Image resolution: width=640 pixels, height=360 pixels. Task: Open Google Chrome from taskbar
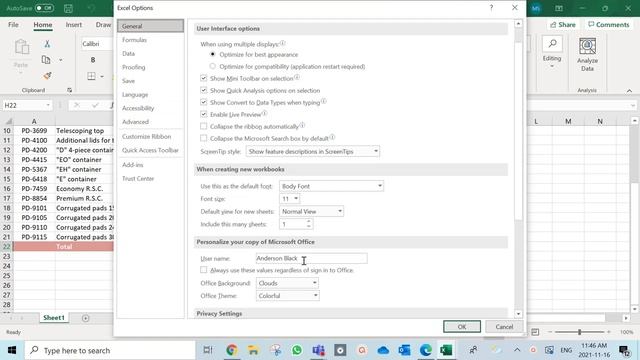[x=231, y=350]
